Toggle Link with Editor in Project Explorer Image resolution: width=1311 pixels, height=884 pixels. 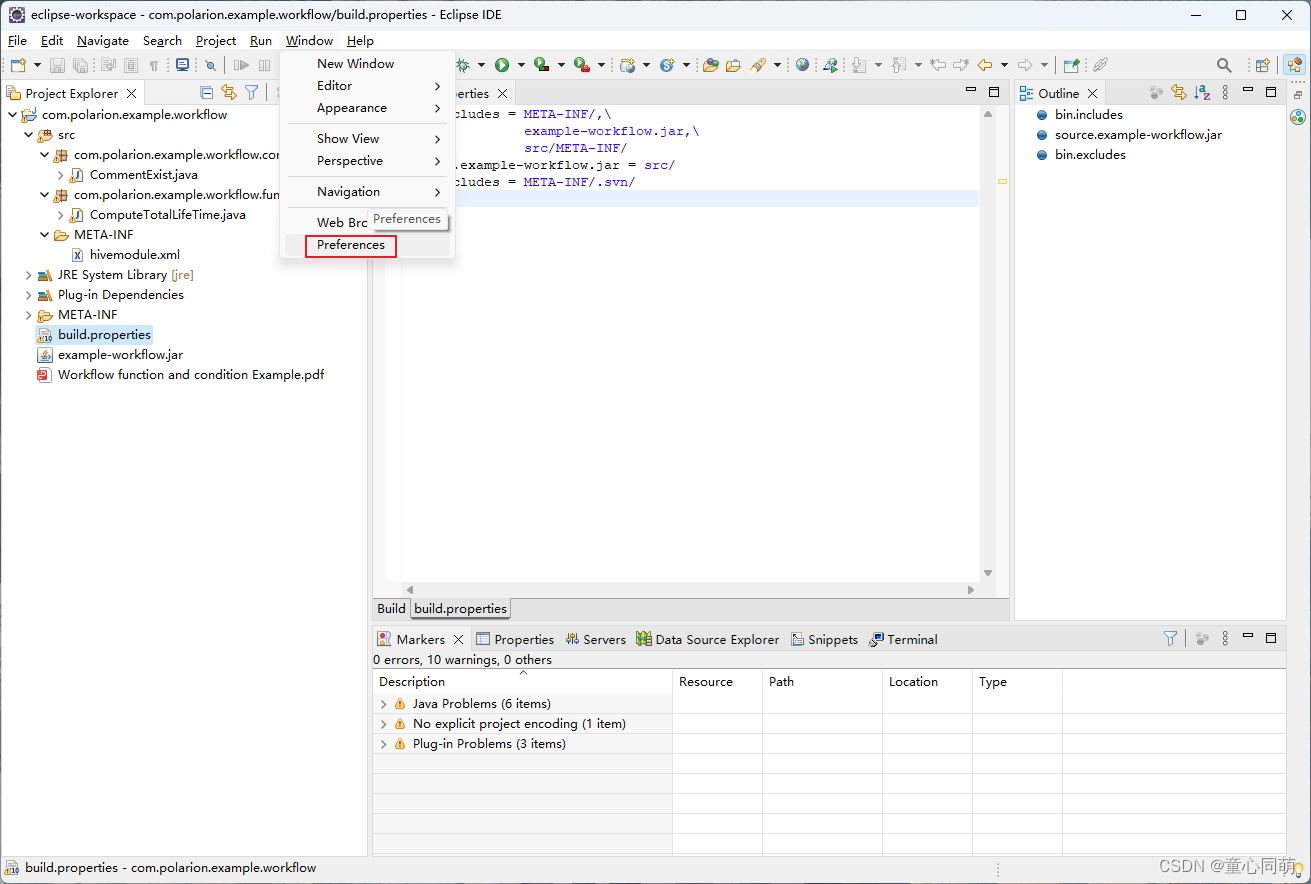229,93
